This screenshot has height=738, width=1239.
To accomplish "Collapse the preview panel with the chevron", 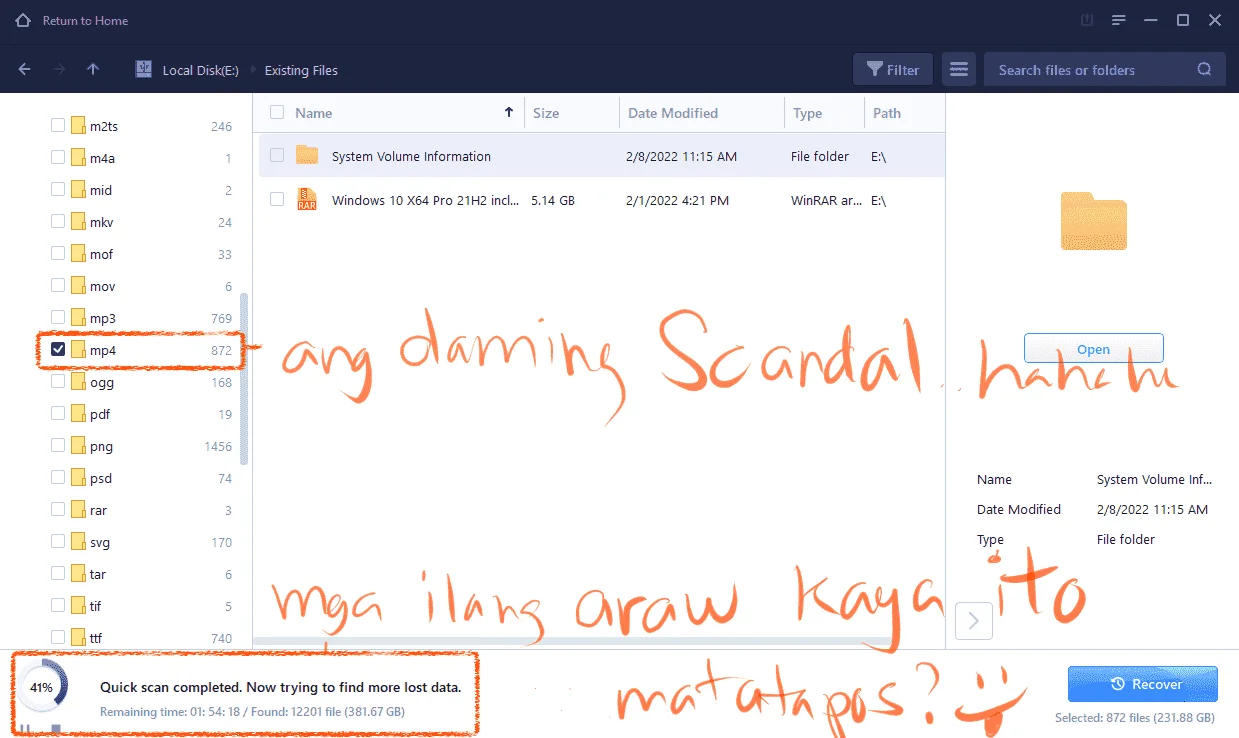I will (x=974, y=620).
